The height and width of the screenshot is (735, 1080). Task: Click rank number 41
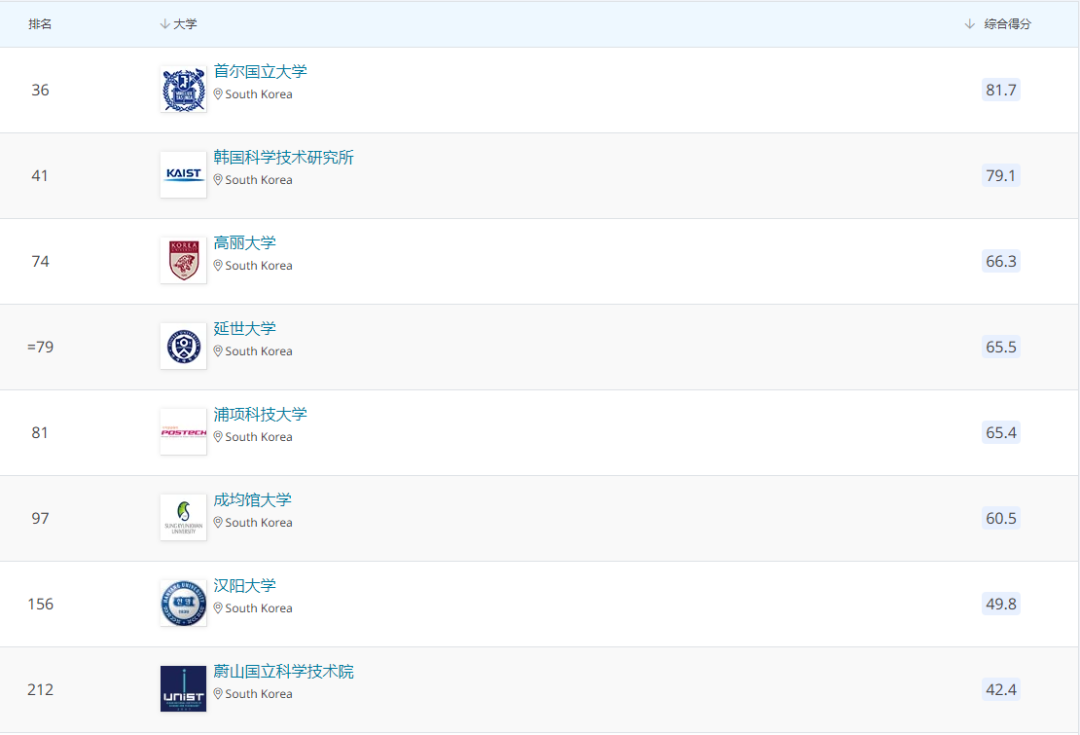click(x=40, y=176)
